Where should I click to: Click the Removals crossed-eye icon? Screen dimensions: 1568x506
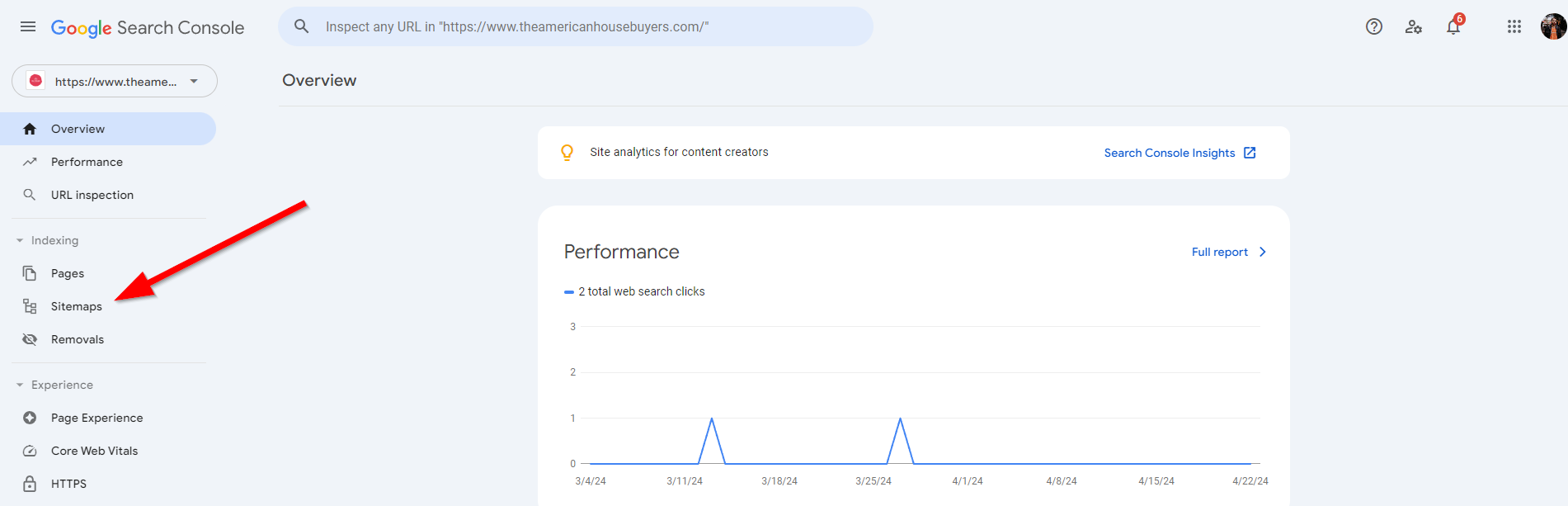(x=30, y=339)
